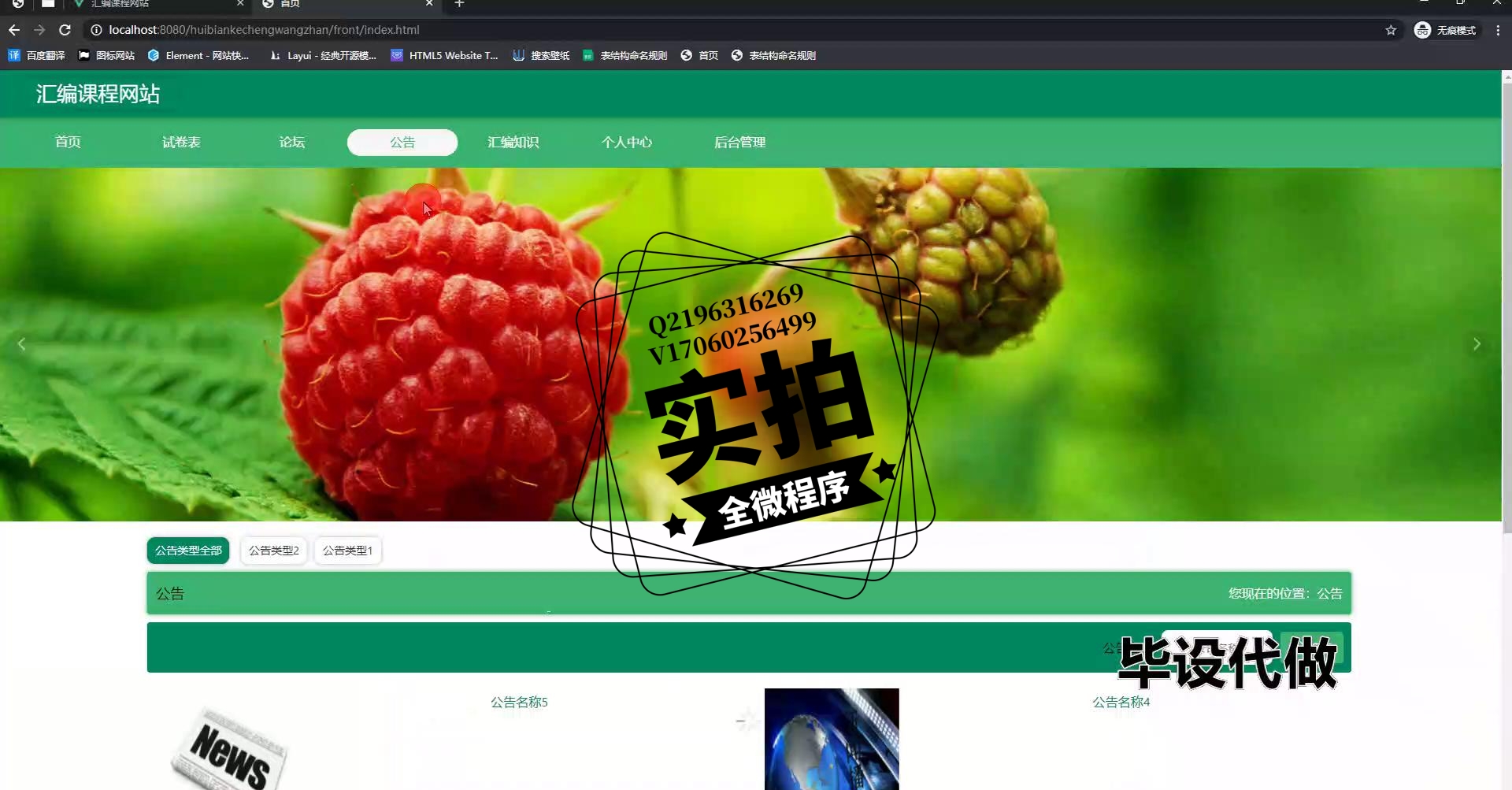Open the 首页 bookmark in bookmarks bar
This screenshot has height=790, width=1512.
pos(699,55)
